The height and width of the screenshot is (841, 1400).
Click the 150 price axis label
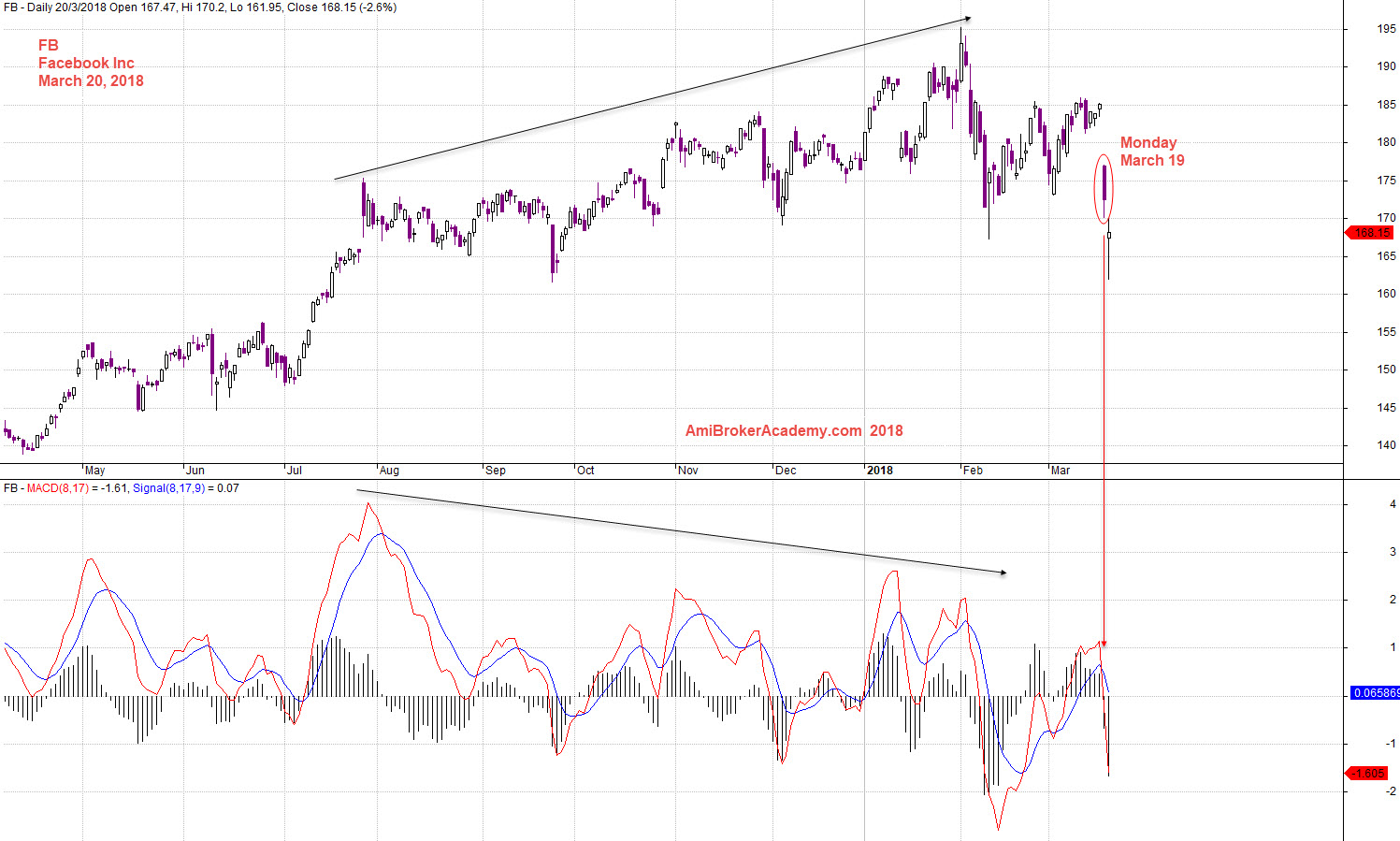point(1387,370)
